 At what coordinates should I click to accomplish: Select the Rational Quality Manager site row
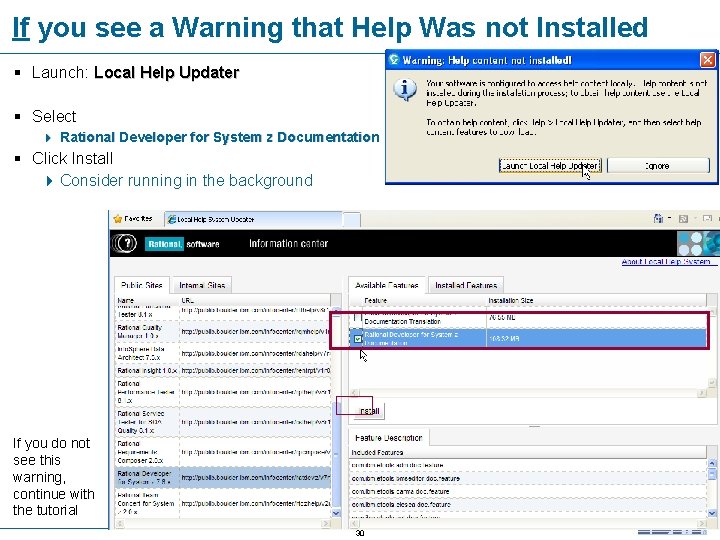[223, 331]
